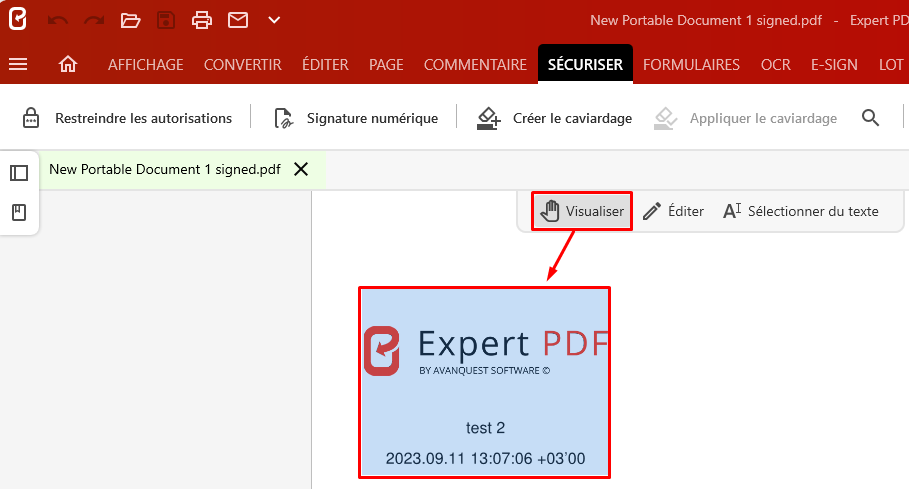Click Appliquer le caviardage

click(x=763, y=118)
